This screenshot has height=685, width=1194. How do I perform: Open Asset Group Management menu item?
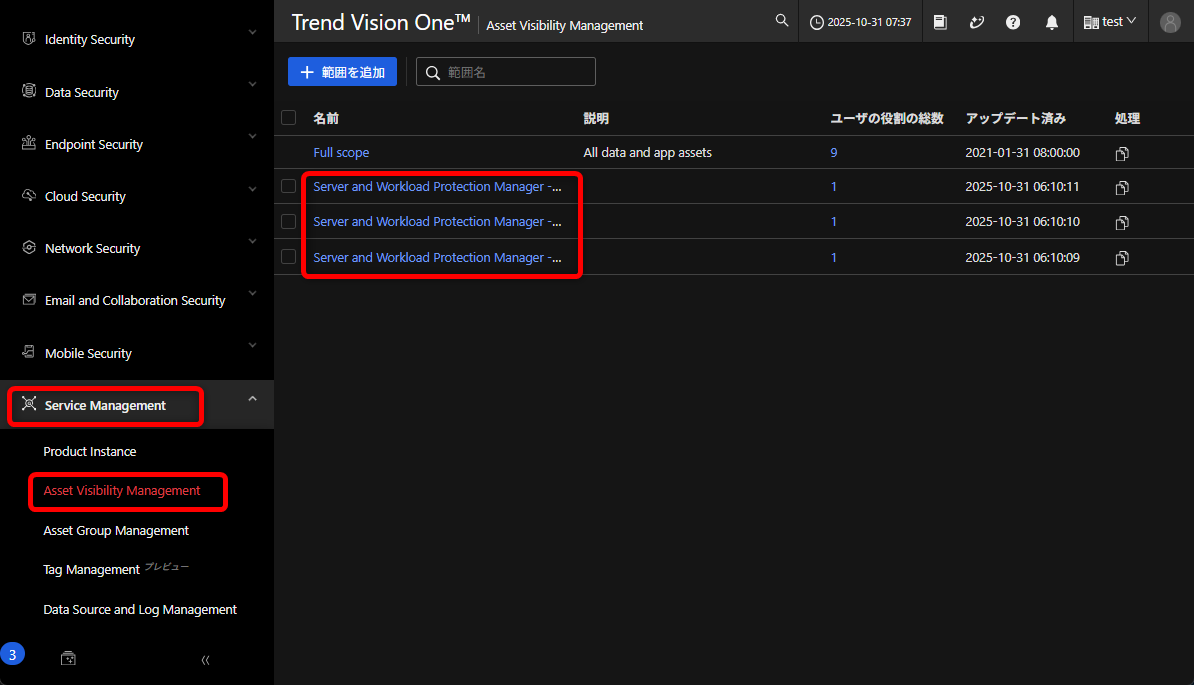(116, 530)
